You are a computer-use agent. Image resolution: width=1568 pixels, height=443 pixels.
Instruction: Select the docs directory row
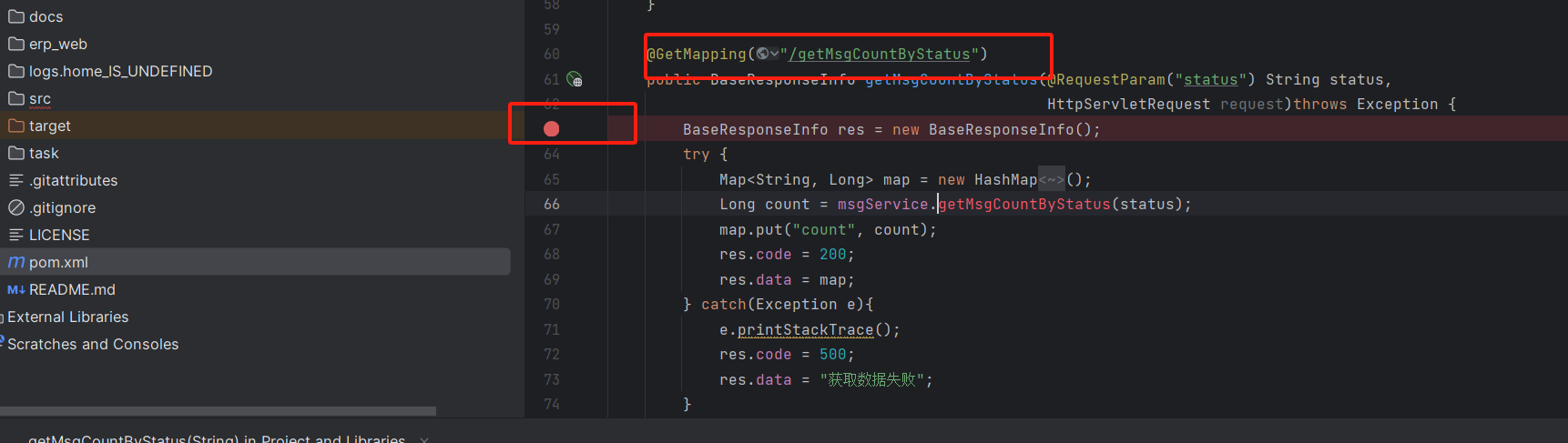point(255,16)
